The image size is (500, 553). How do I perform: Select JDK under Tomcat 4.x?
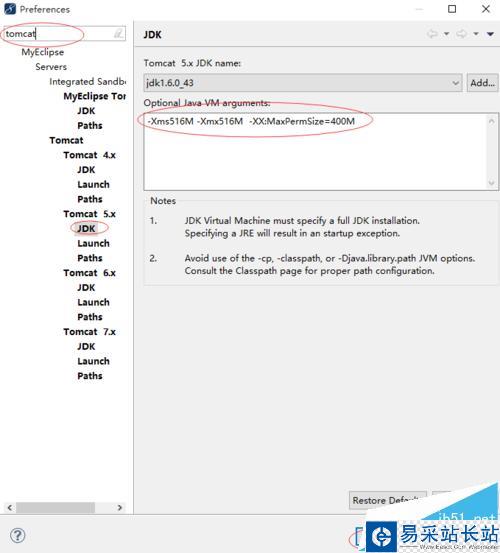coord(86,170)
